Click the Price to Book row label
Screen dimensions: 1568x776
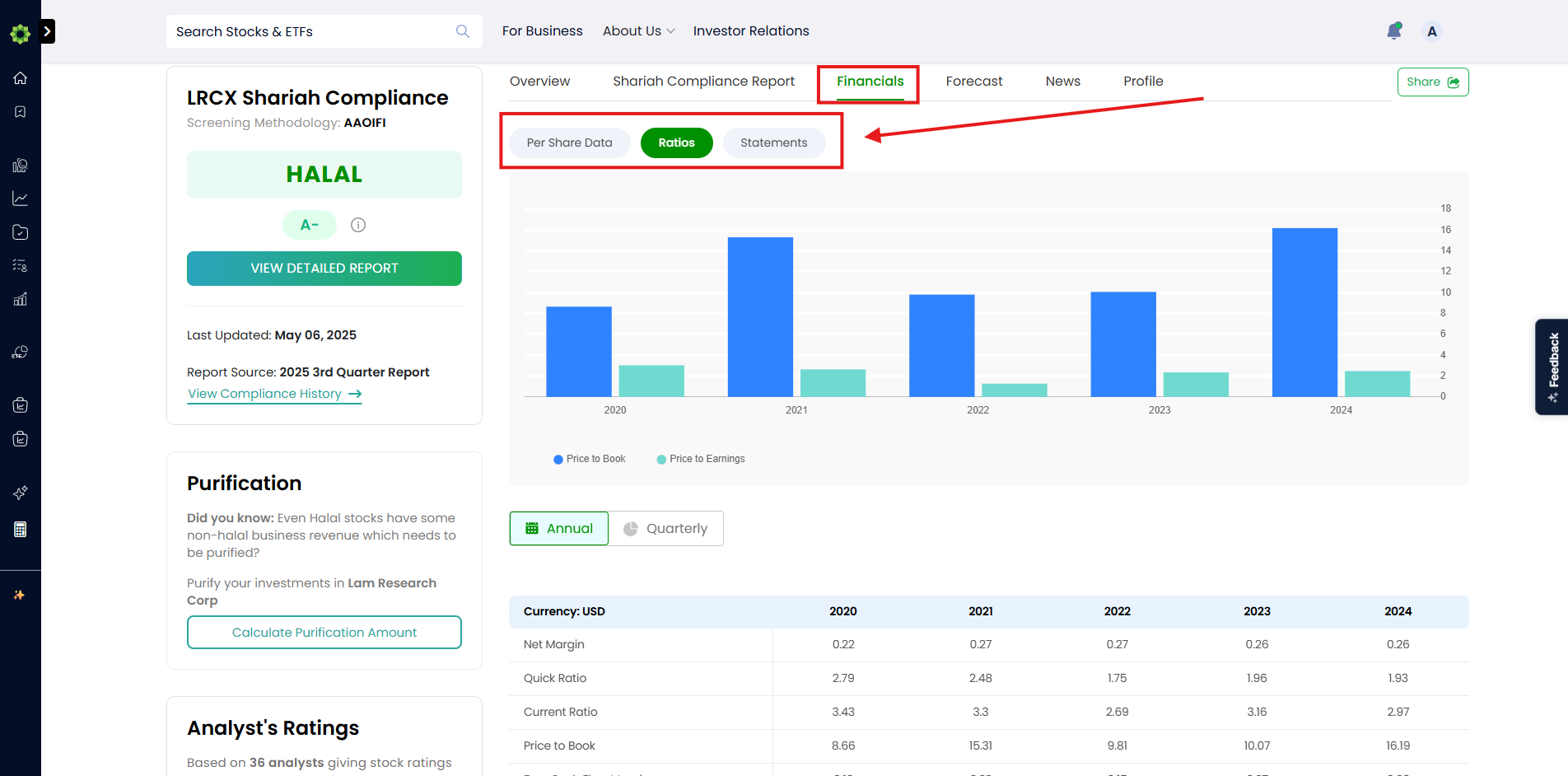(x=559, y=746)
